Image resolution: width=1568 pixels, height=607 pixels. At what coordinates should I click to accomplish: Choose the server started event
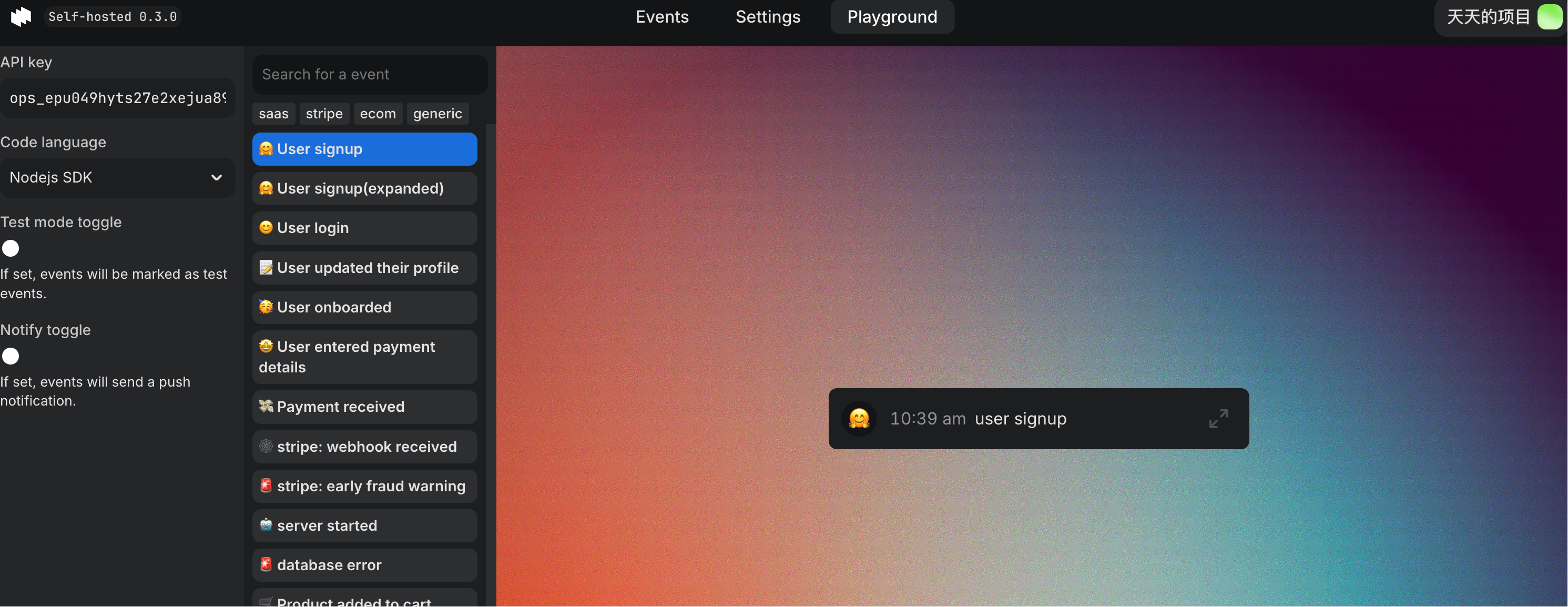[x=364, y=526]
